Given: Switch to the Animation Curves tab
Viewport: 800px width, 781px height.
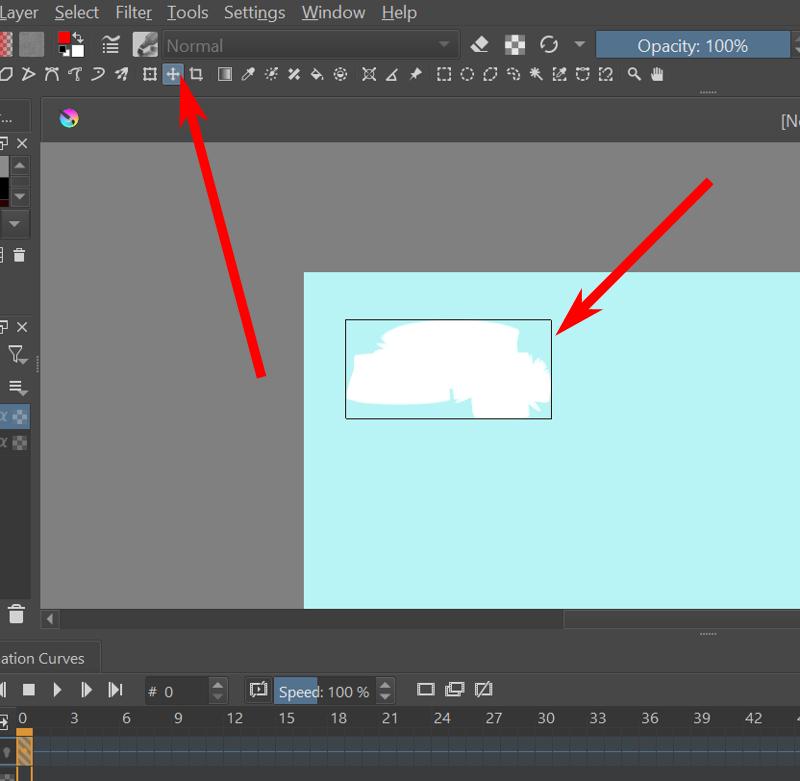Looking at the screenshot, I should (x=45, y=658).
